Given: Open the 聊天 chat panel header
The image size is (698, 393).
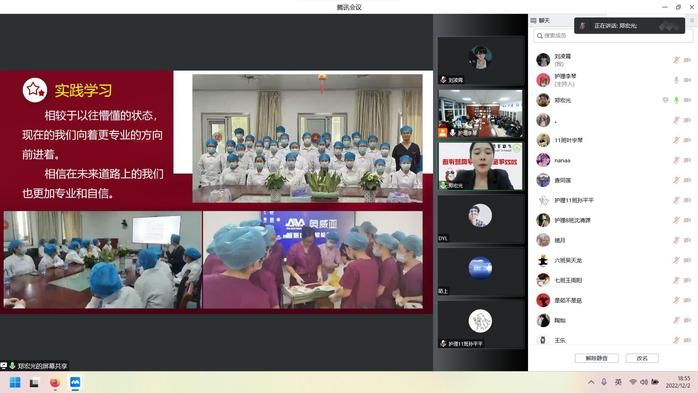Looking at the screenshot, I should (x=540, y=20).
